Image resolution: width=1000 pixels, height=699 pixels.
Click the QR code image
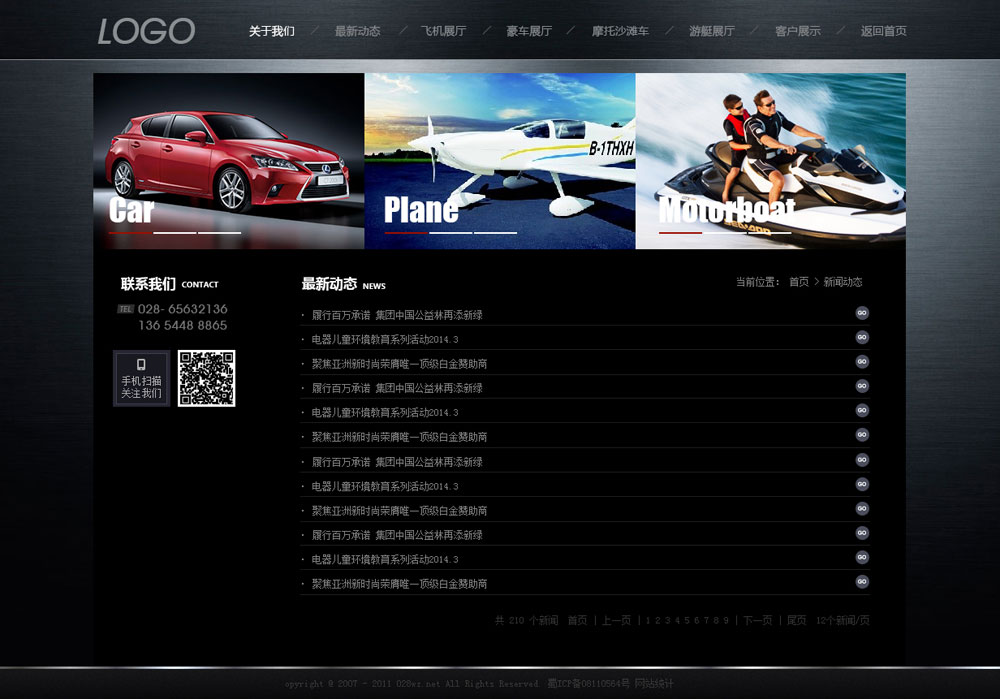coord(207,378)
